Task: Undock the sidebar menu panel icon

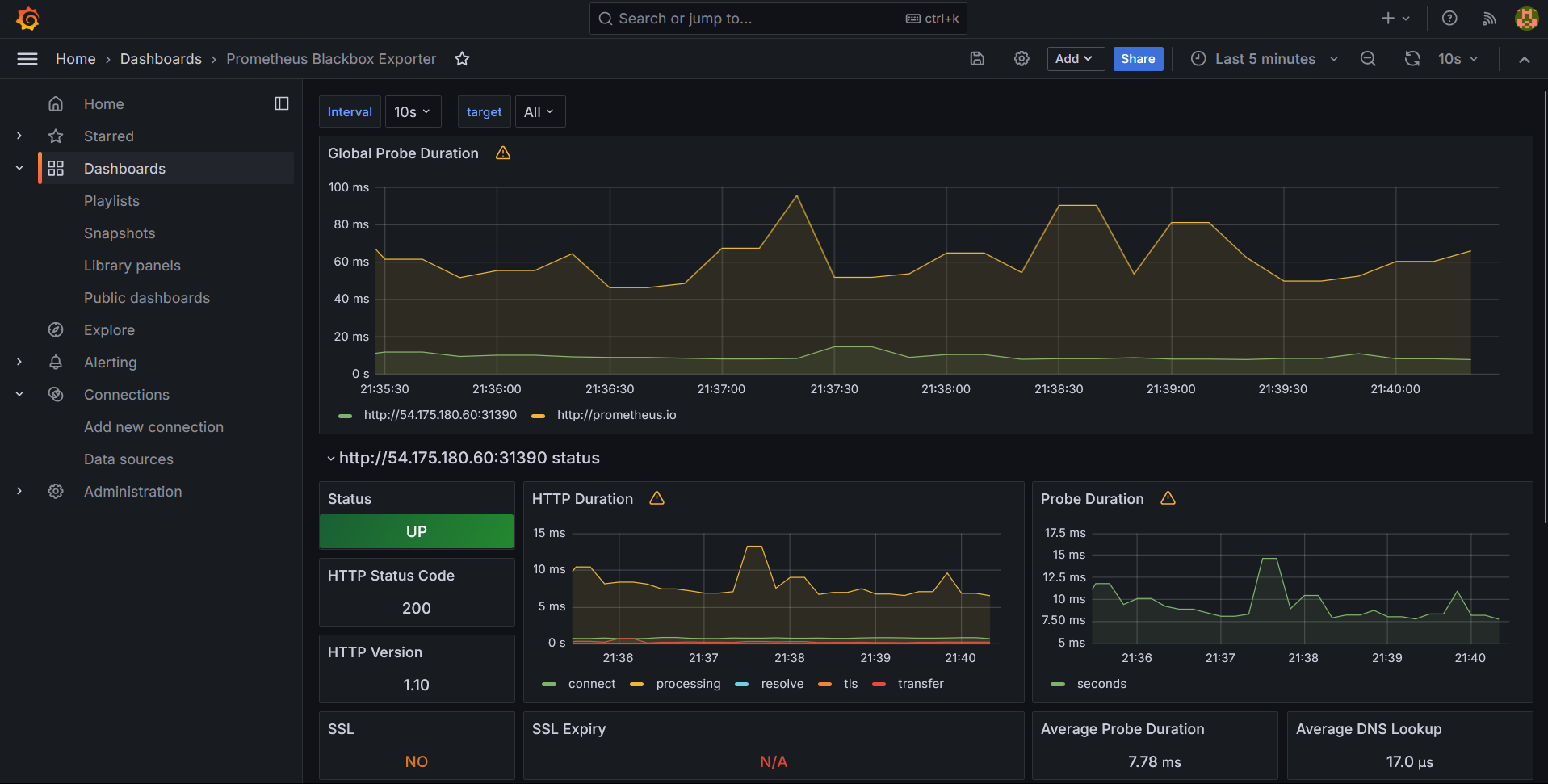Action: click(x=282, y=103)
